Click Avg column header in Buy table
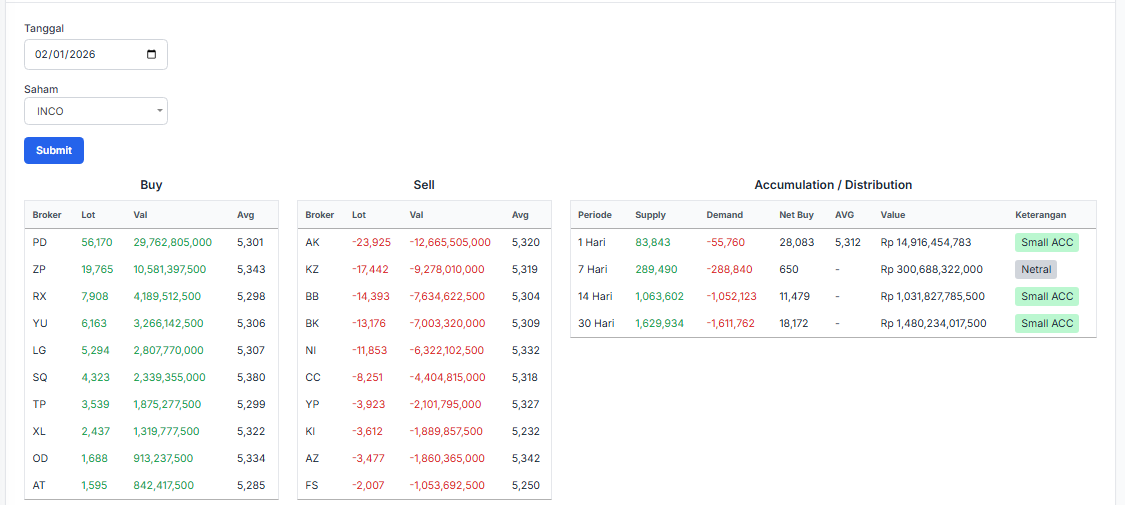1125x505 pixels. coord(245,215)
